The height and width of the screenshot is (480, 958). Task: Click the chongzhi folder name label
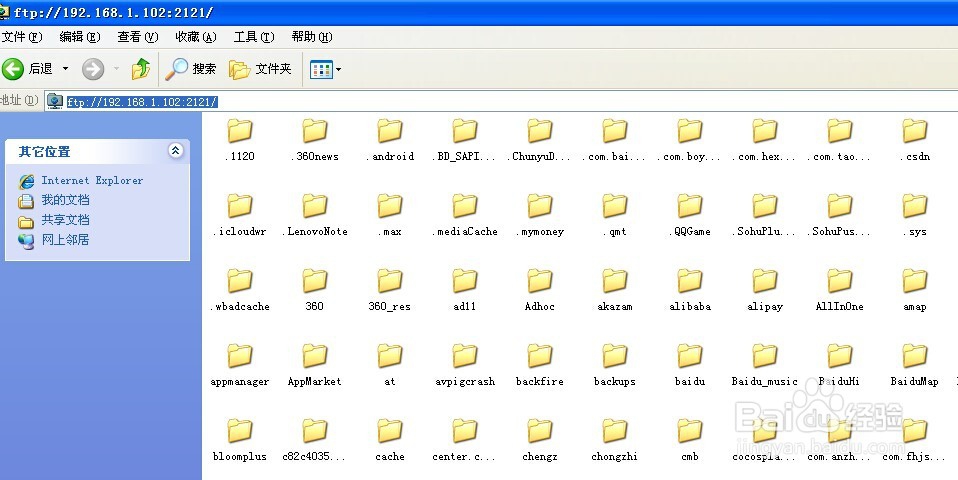615,457
